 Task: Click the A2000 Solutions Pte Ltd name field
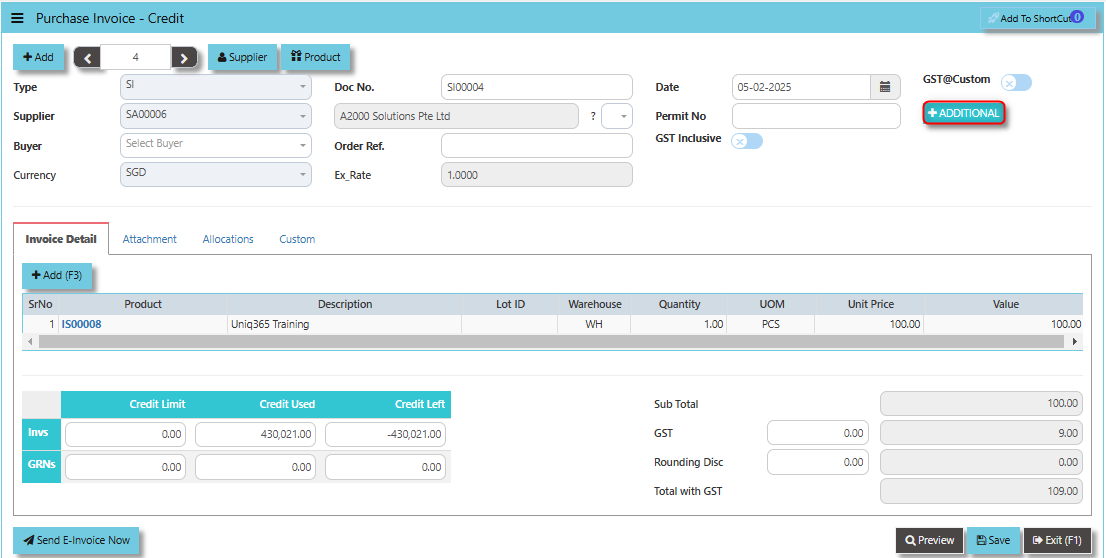(456, 116)
